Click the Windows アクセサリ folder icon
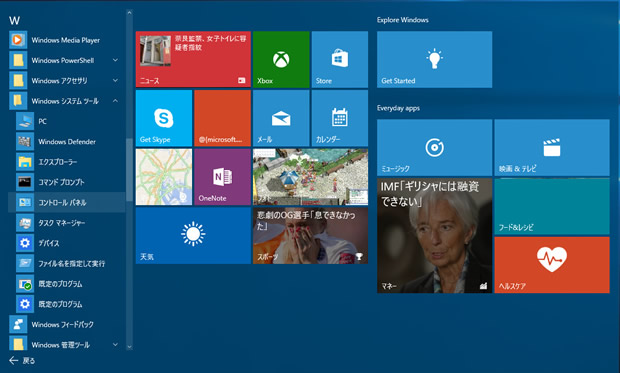 point(18,80)
